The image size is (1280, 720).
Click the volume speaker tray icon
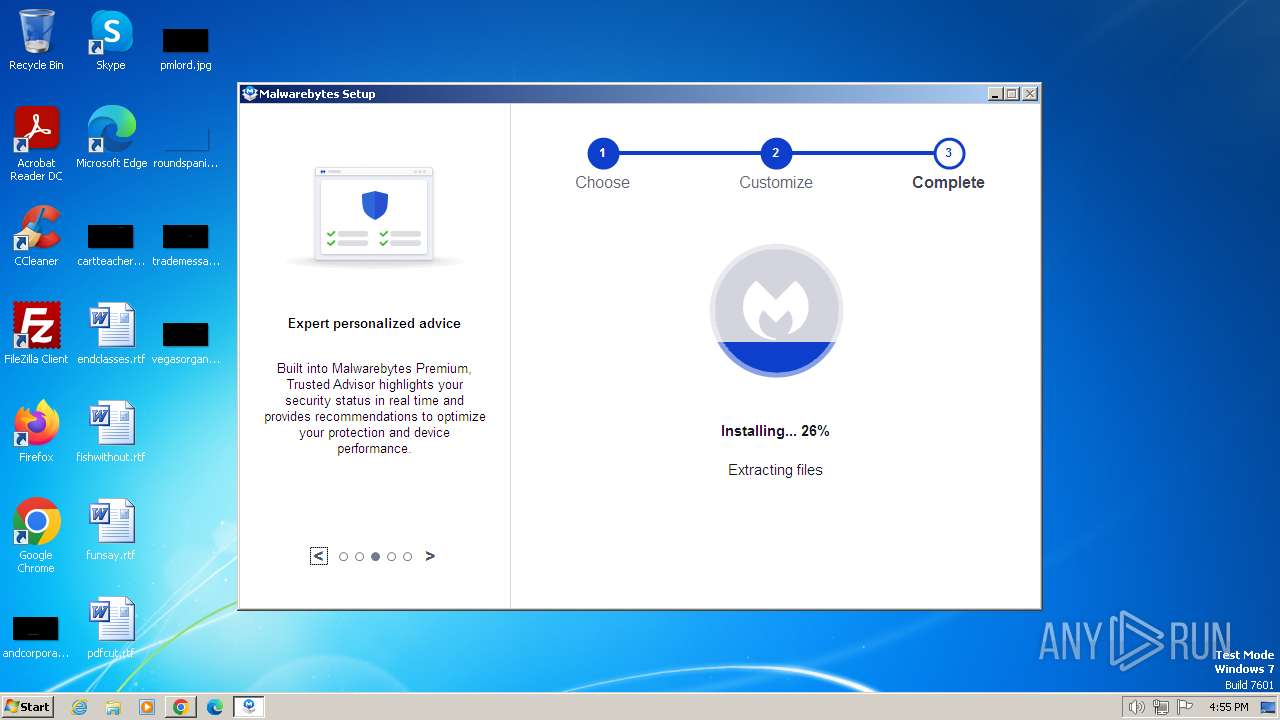click(1136, 707)
